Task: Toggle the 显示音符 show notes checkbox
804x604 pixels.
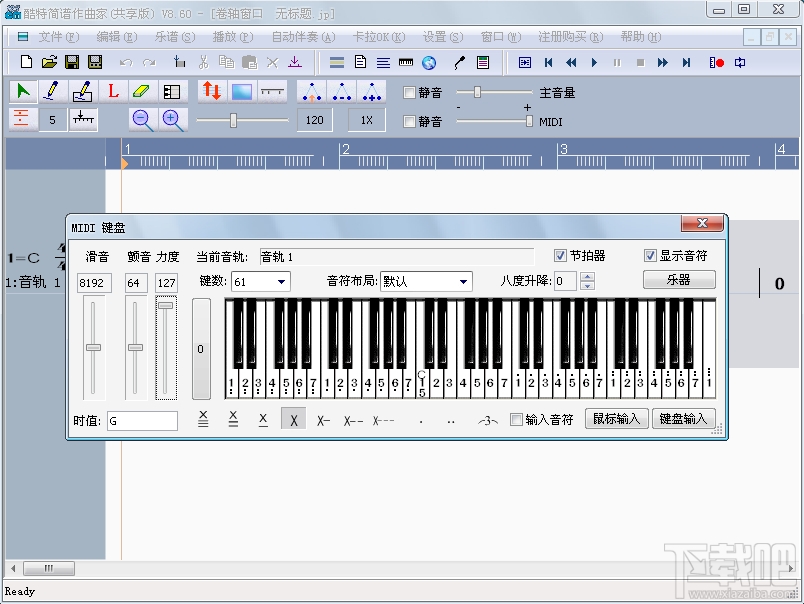Action: [x=650, y=255]
